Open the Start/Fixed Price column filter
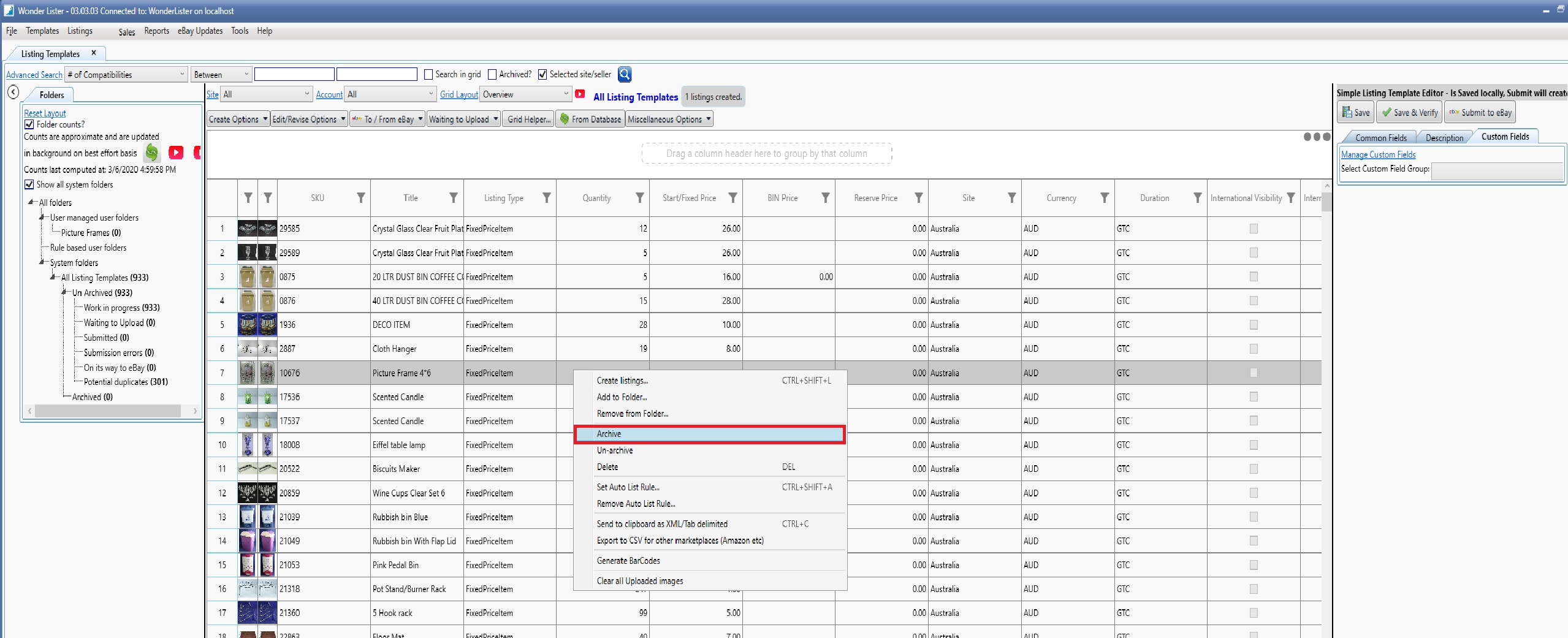The image size is (1568, 638). click(733, 197)
